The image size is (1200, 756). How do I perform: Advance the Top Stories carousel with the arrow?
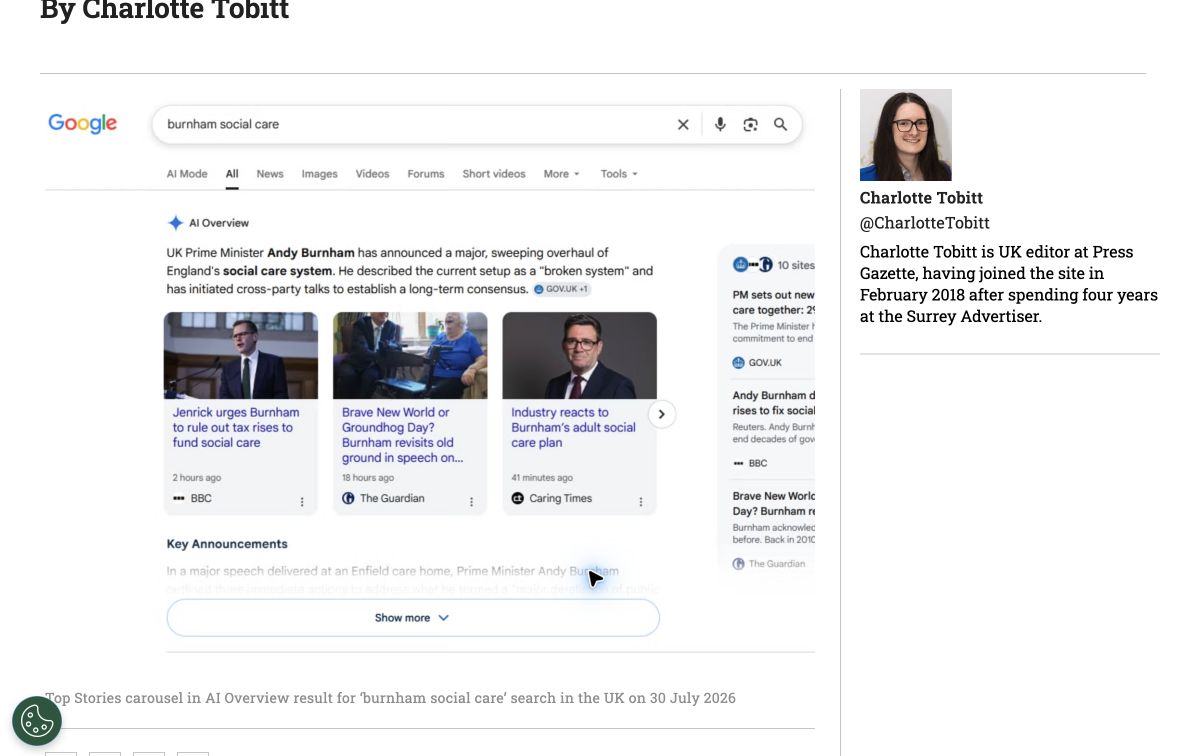[x=661, y=414]
